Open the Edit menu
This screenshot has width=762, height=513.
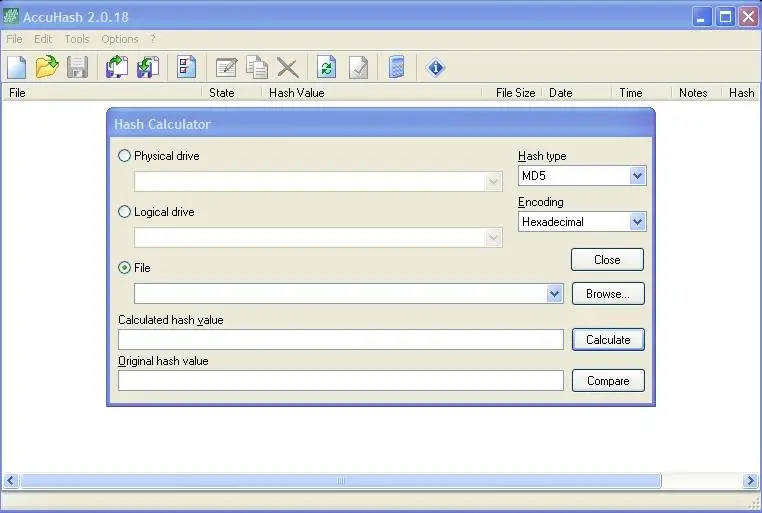point(43,39)
